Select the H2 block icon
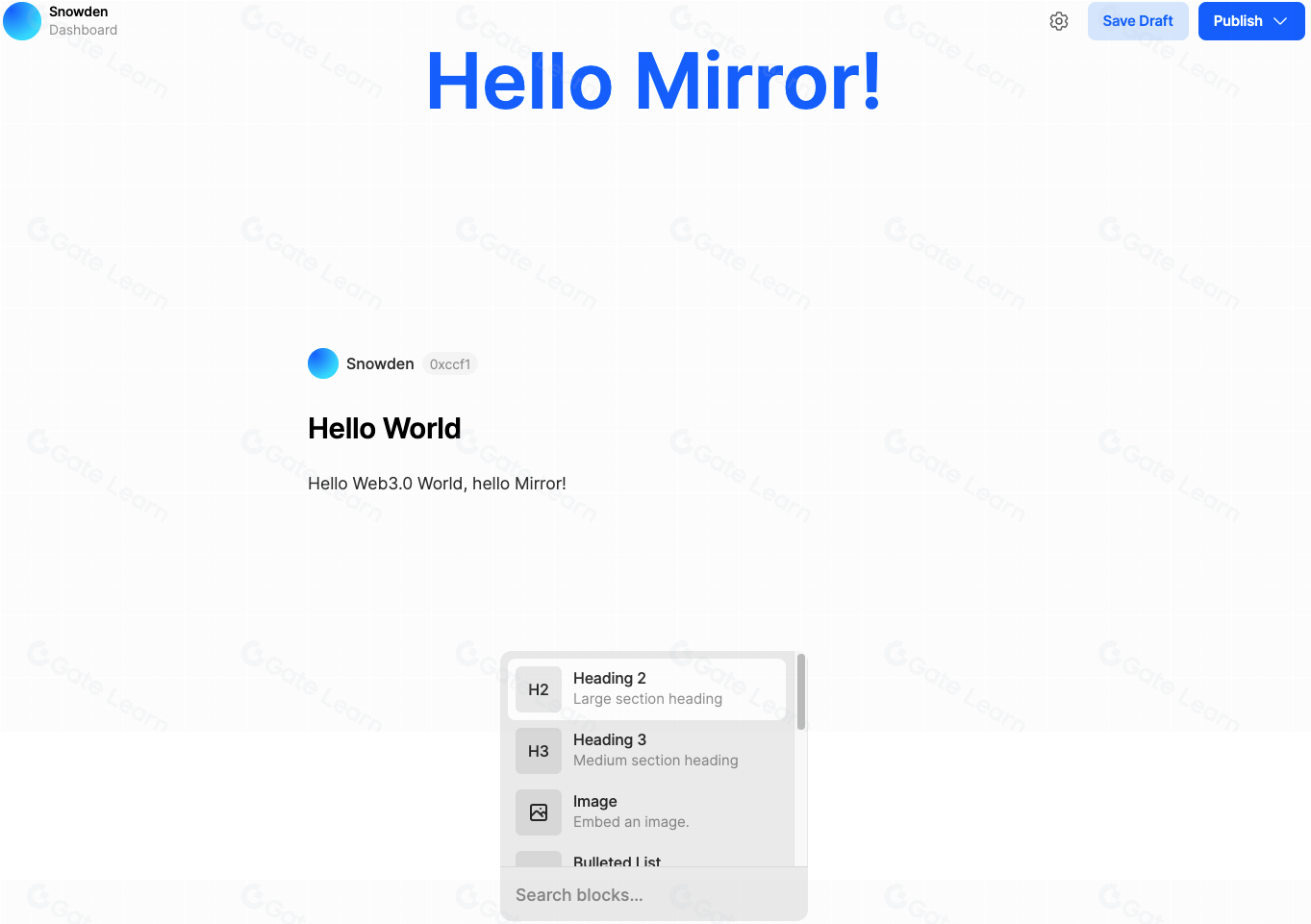Screen dimensions: 1311x924 [x=539, y=689]
